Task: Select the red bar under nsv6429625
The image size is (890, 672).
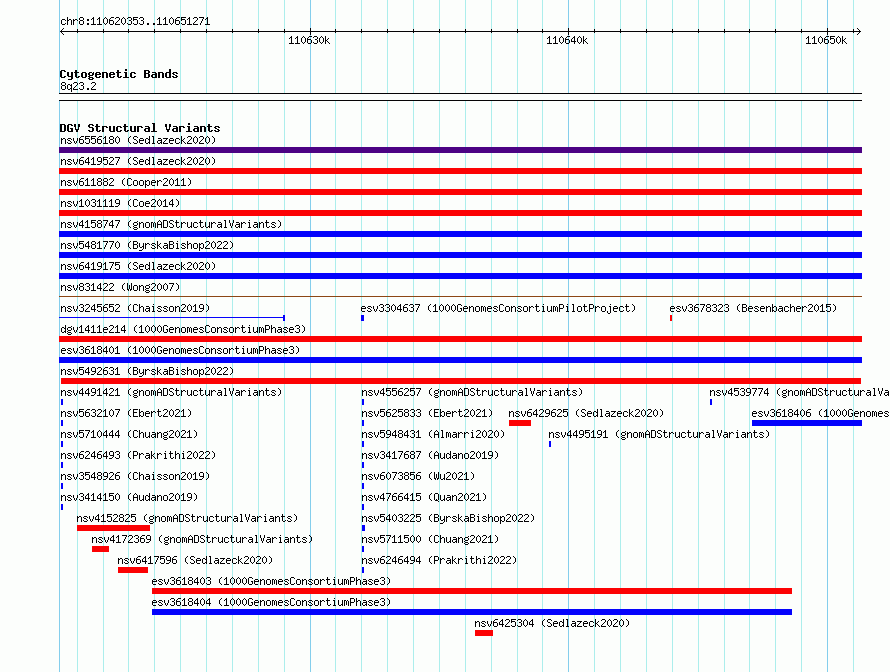Action: pos(520,423)
